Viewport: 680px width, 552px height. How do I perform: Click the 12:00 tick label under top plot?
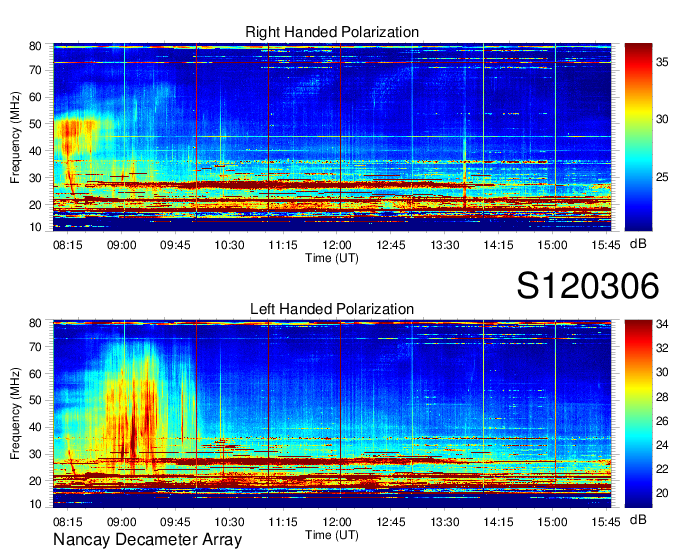tap(337, 245)
